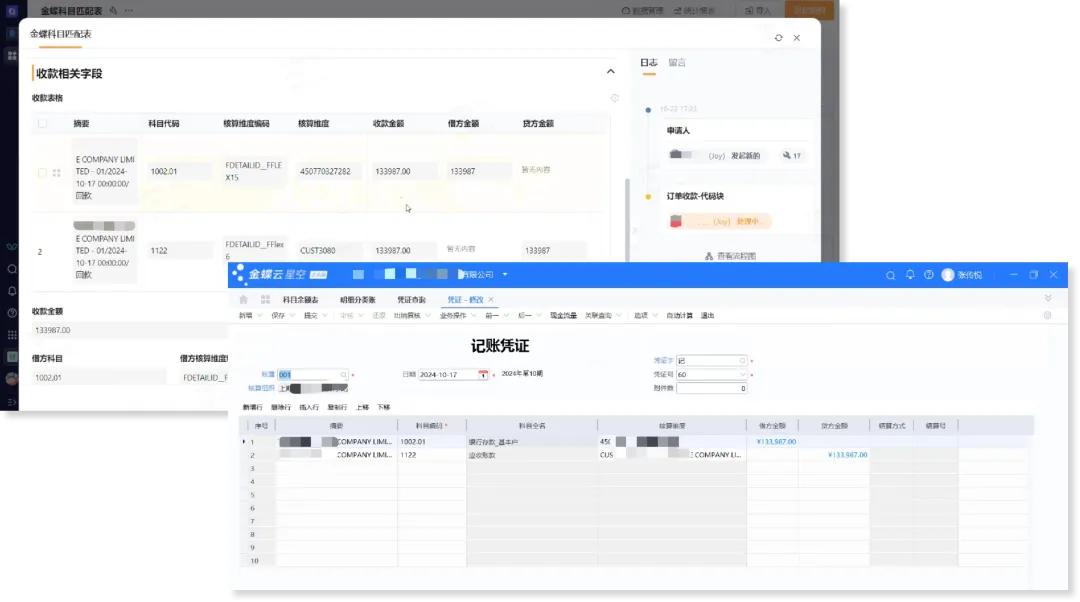
Task: Tick the checkbox on first 收款 row
Action: click(43, 173)
